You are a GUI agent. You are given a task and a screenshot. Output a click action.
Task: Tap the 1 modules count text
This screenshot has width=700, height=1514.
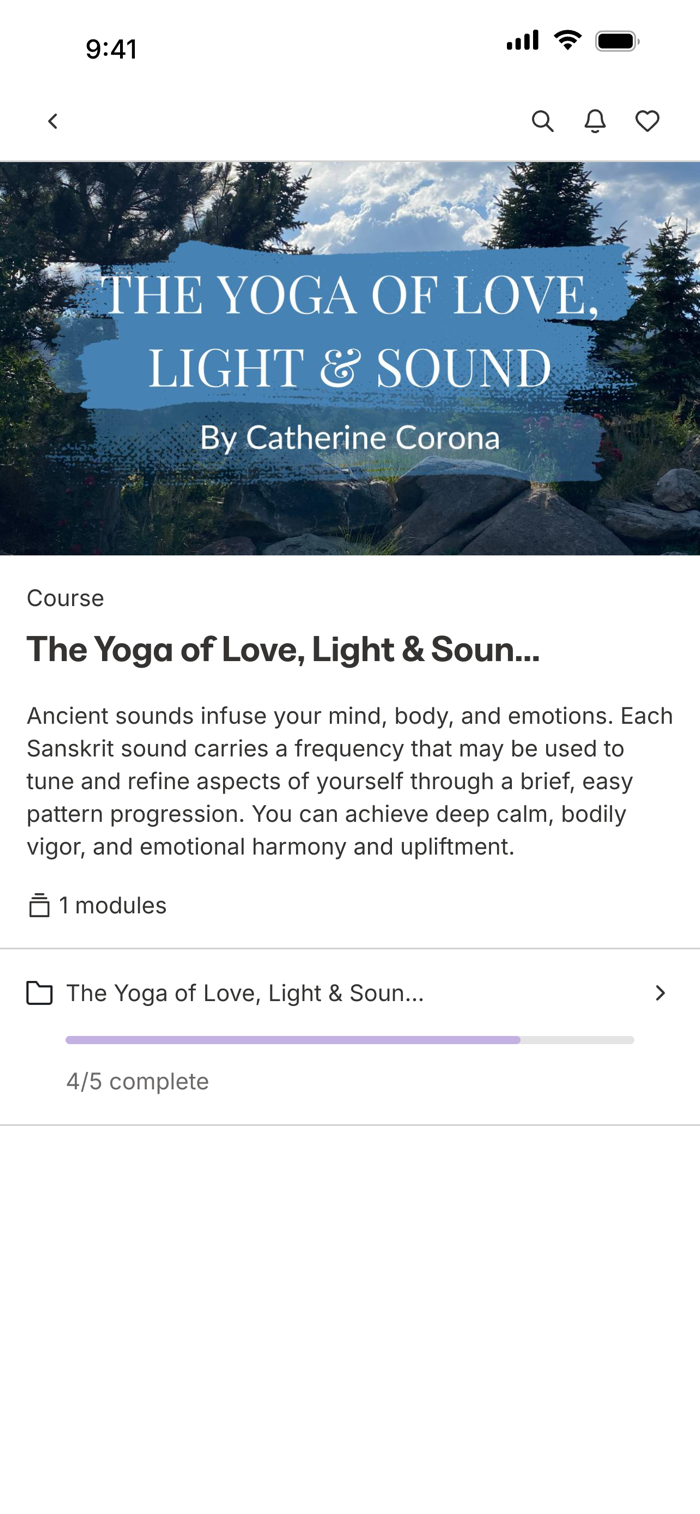(113, 906)
